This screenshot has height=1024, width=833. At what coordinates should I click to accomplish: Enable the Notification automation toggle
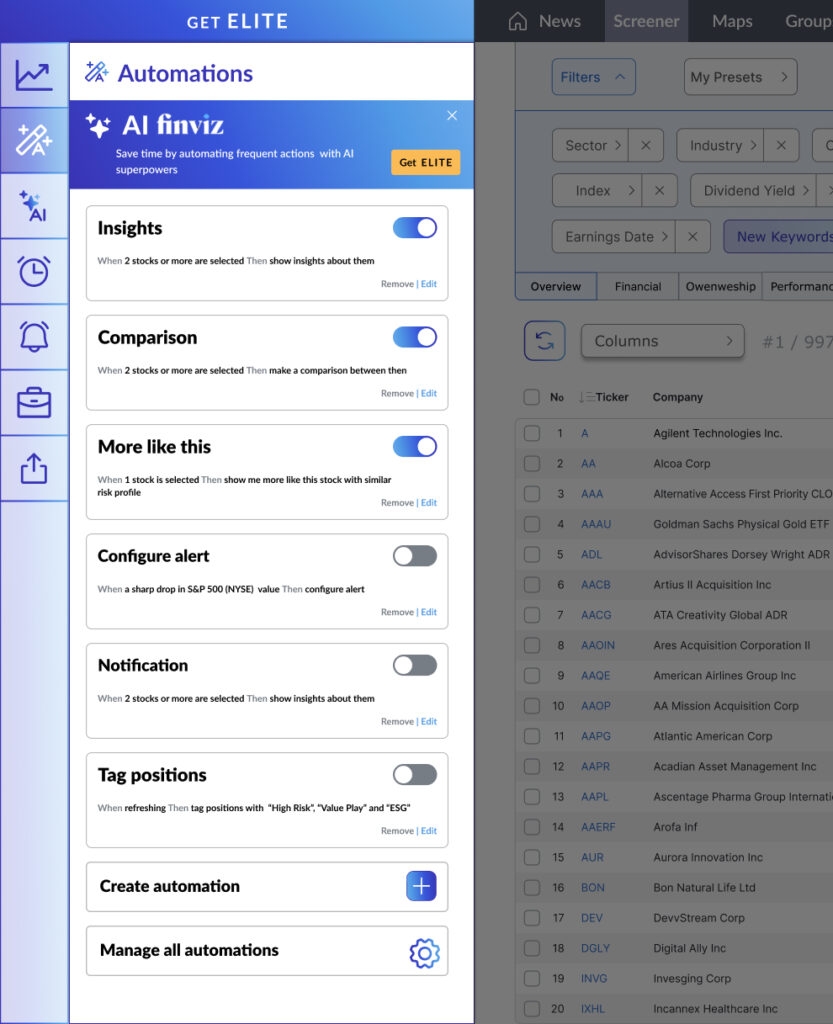tap(415, 665)
